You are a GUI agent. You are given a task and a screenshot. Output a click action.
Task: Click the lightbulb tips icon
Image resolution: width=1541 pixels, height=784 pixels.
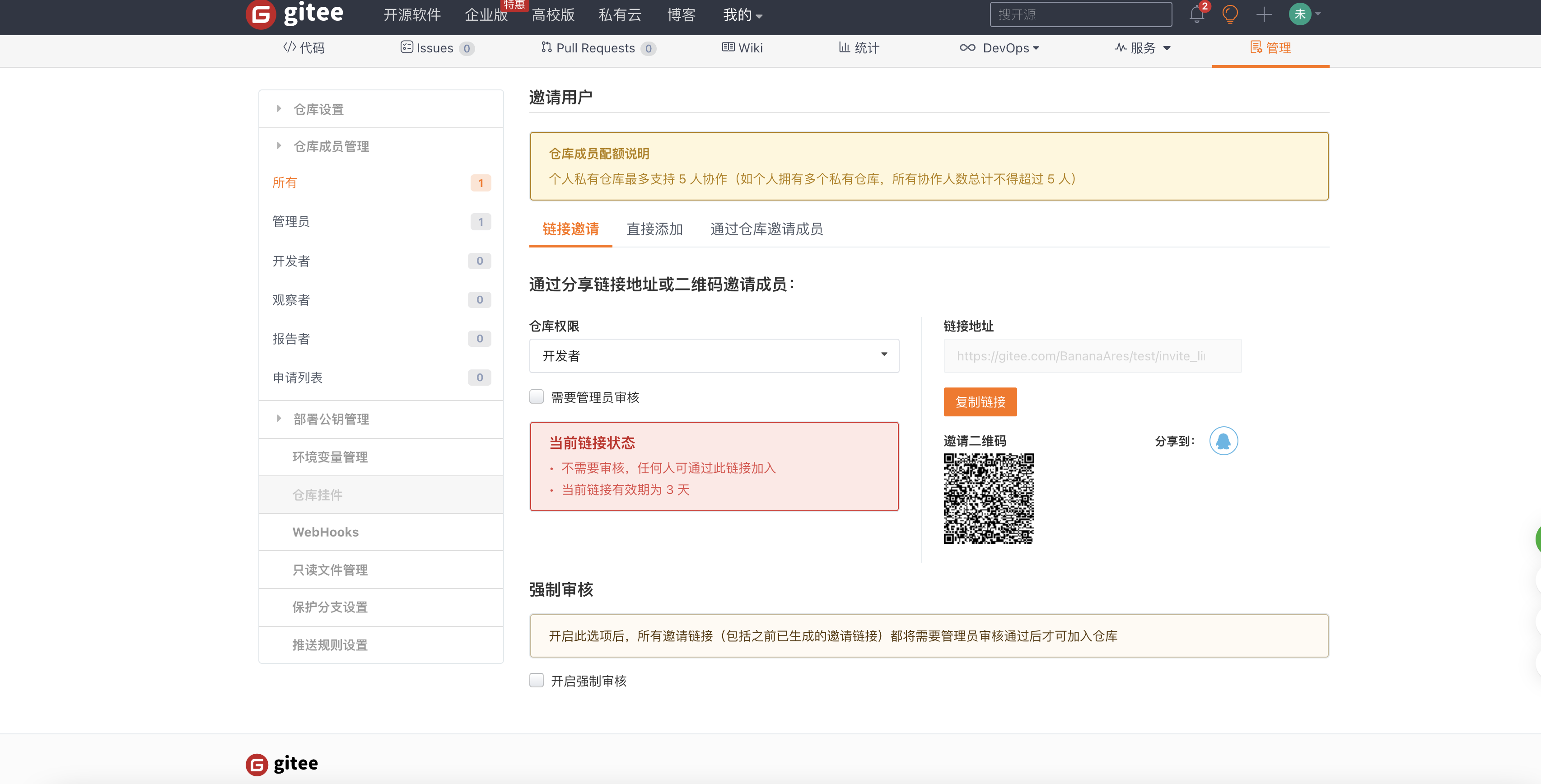point(1230,14)
